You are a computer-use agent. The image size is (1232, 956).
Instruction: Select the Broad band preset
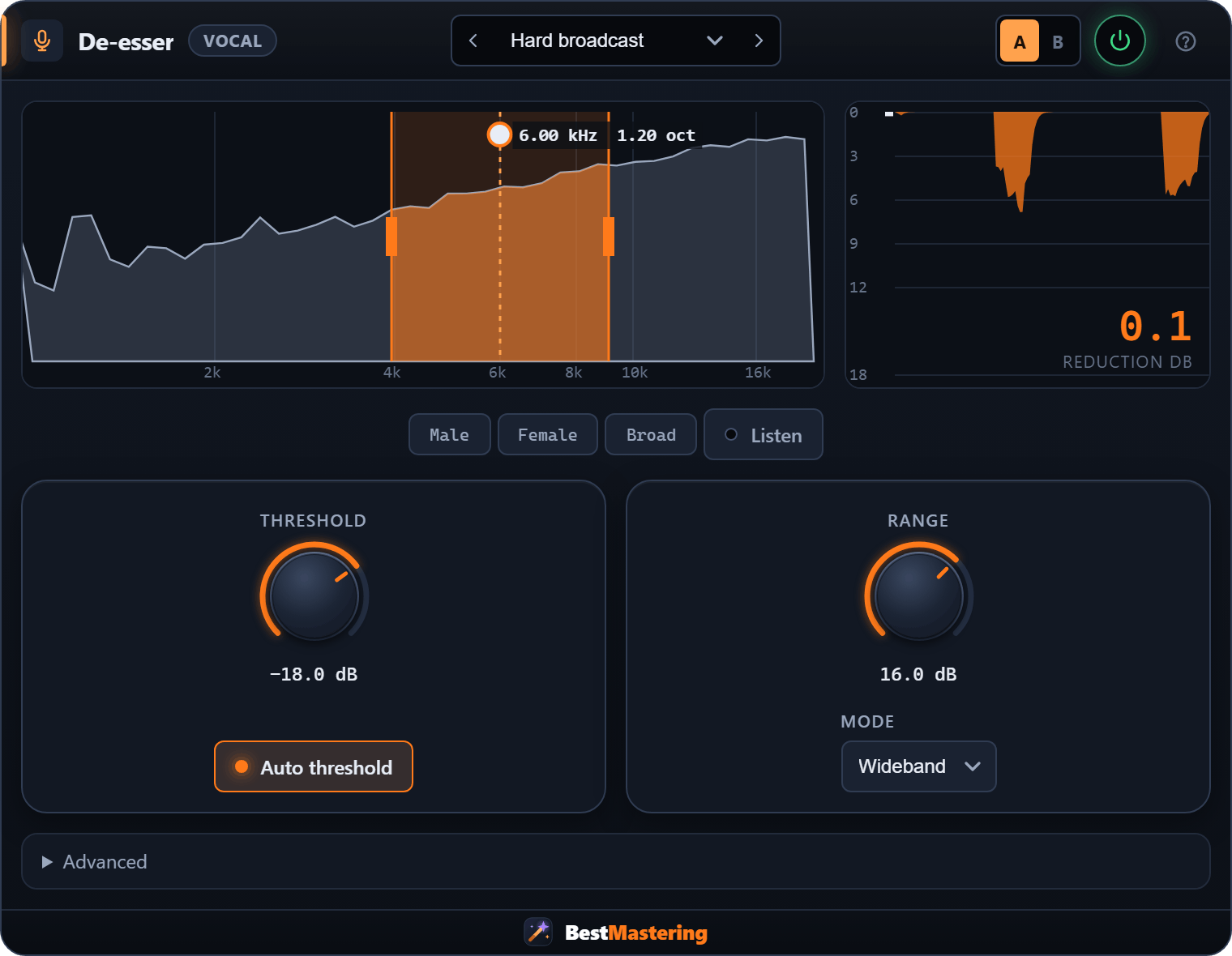651,434
